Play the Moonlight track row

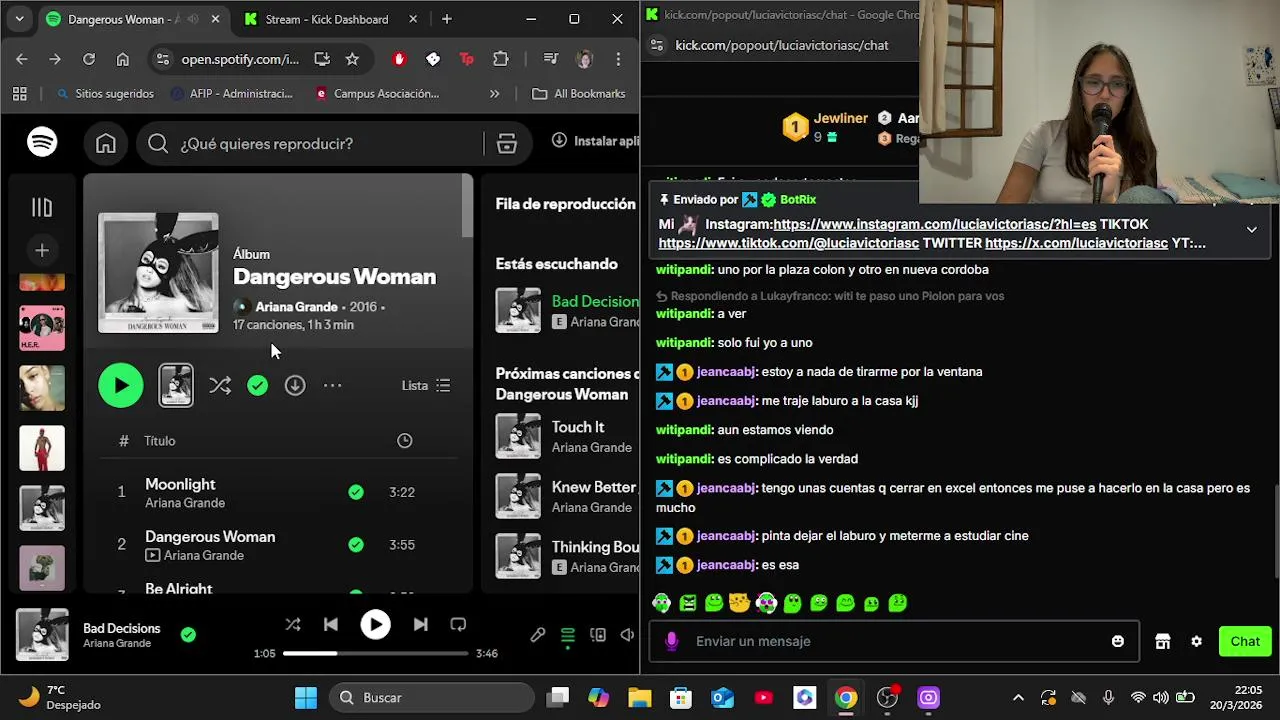coord(278,492)
